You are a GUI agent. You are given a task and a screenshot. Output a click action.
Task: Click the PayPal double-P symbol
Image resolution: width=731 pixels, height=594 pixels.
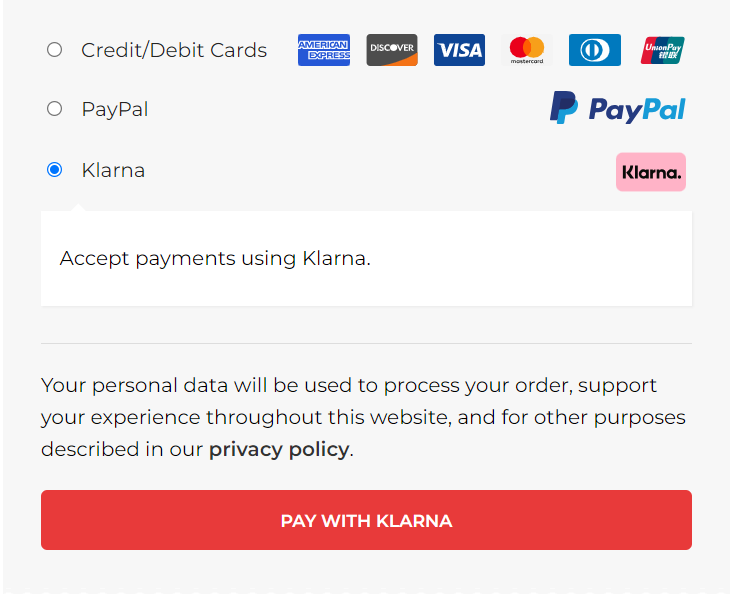[x=563, y=107]
